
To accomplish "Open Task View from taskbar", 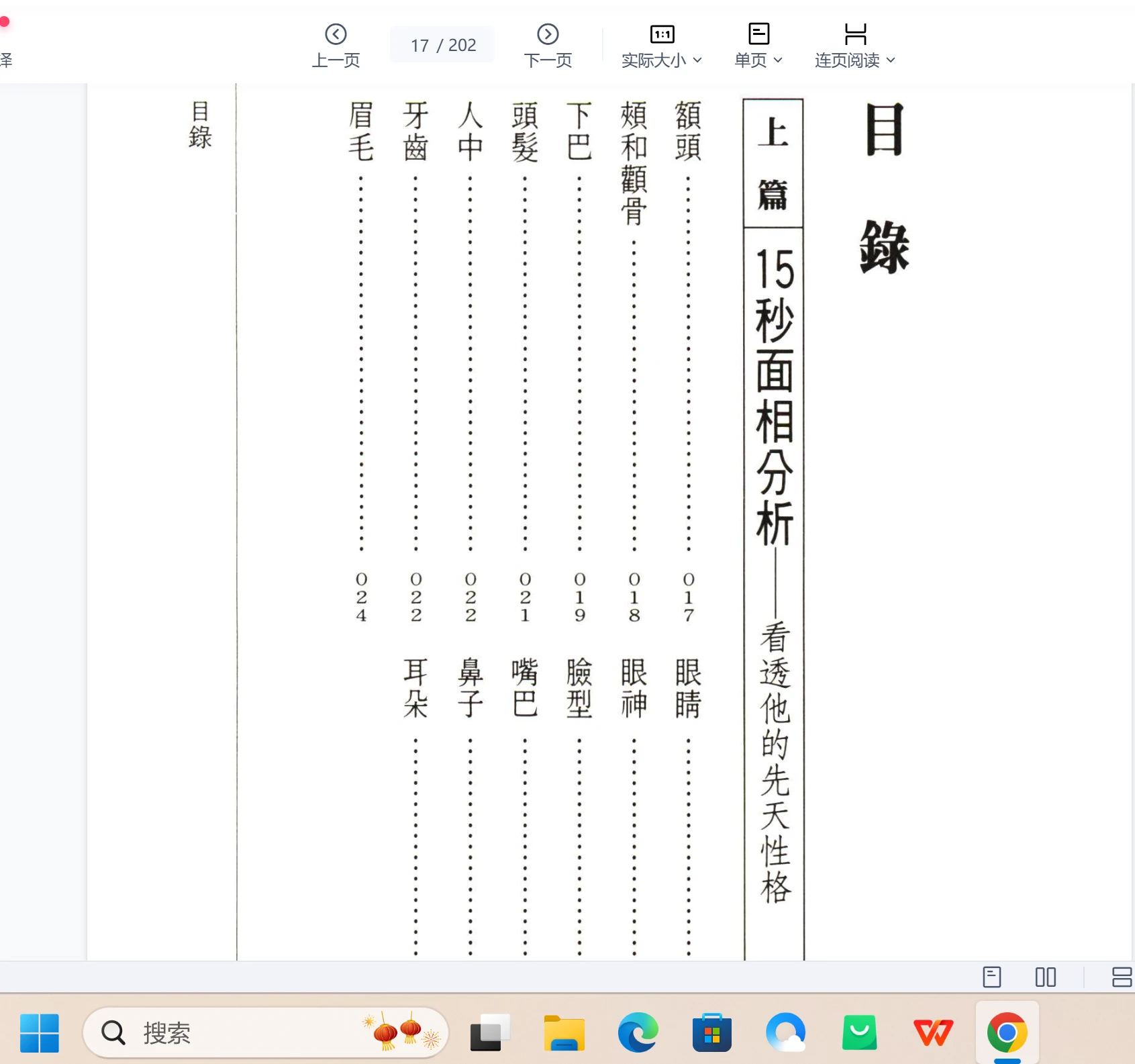I will [x=489, y=1032].
